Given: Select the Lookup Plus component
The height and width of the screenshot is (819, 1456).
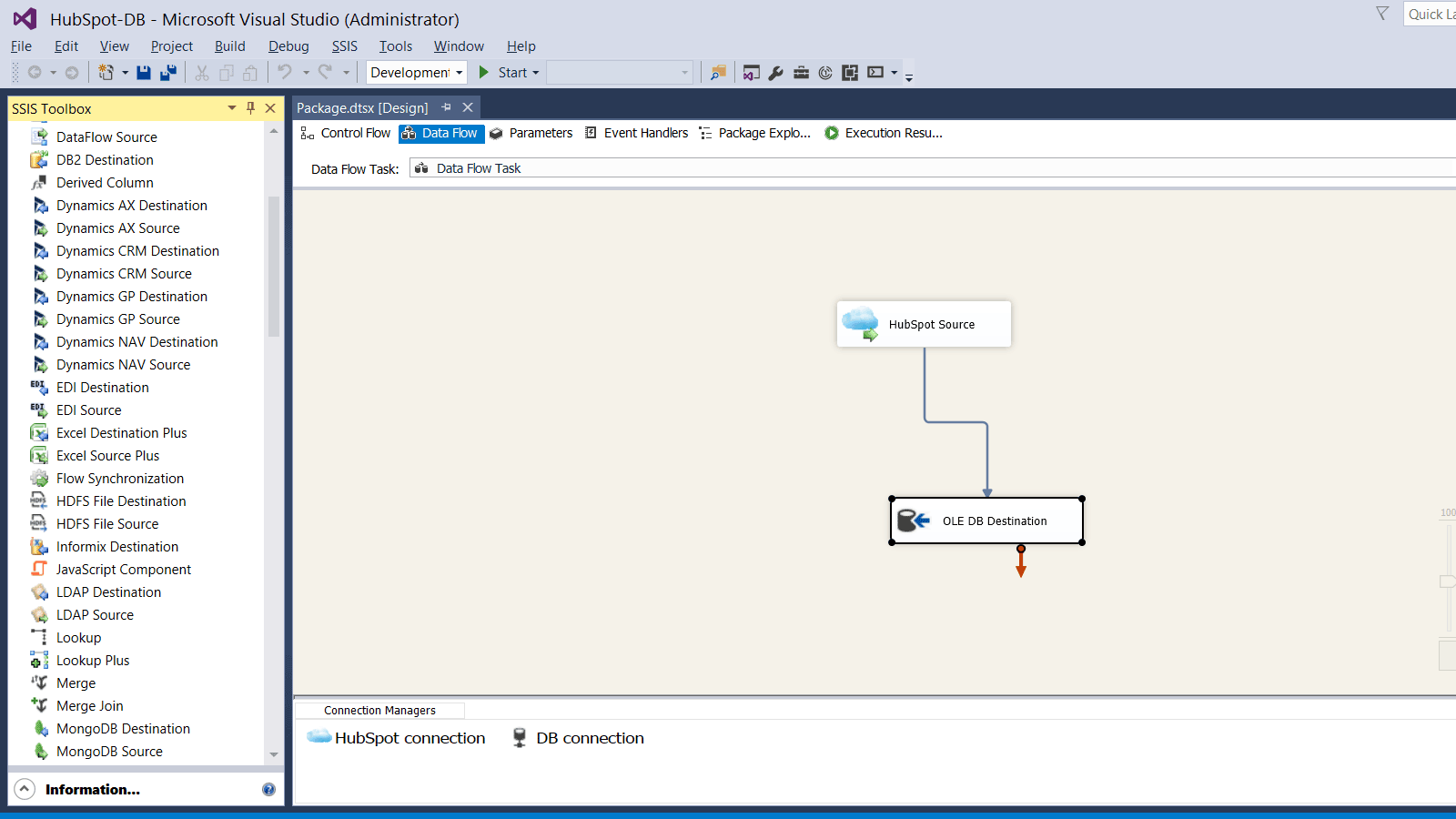Looking at the screenshot, I should tap(92, 660).
